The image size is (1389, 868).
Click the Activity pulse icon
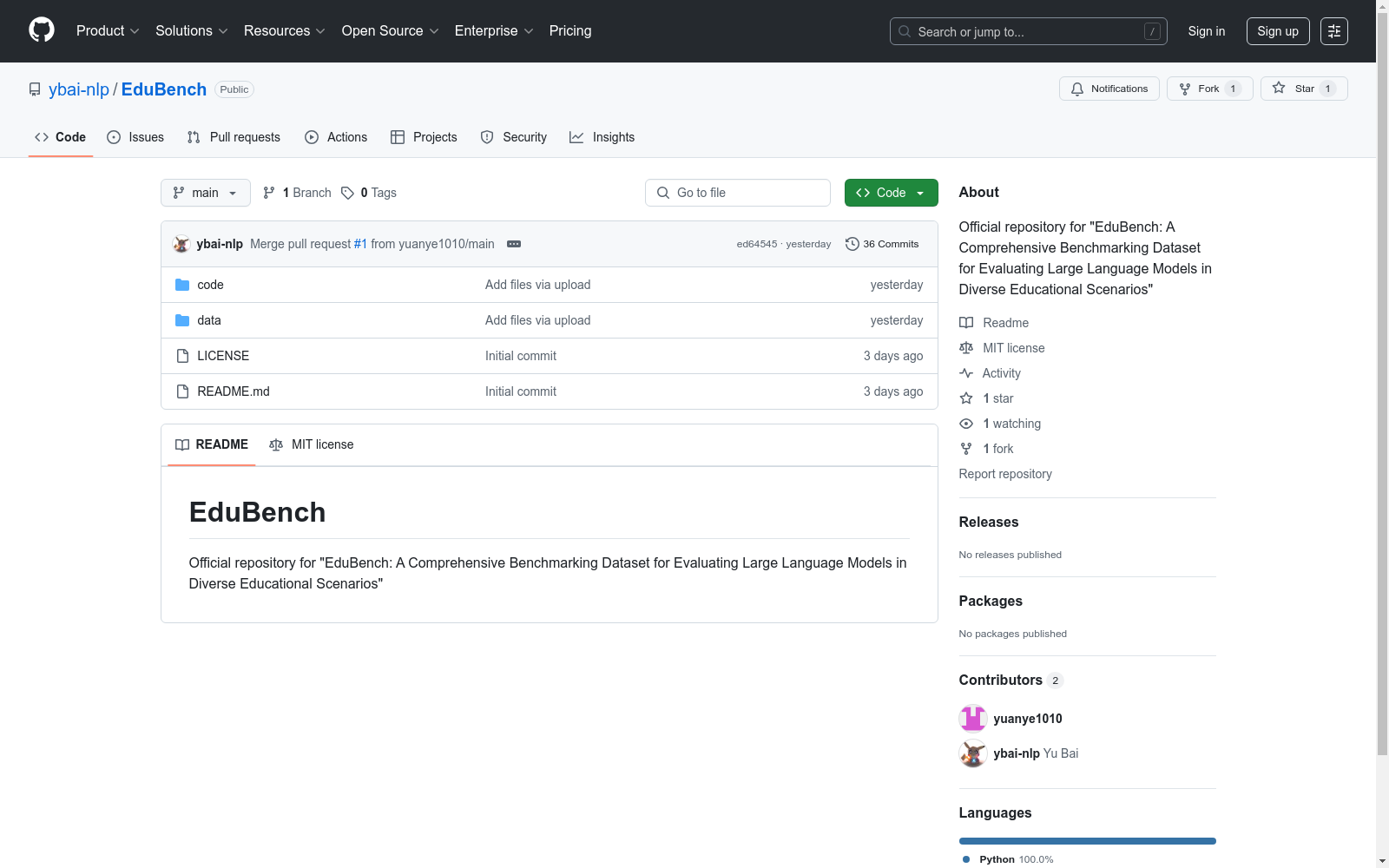966,373
